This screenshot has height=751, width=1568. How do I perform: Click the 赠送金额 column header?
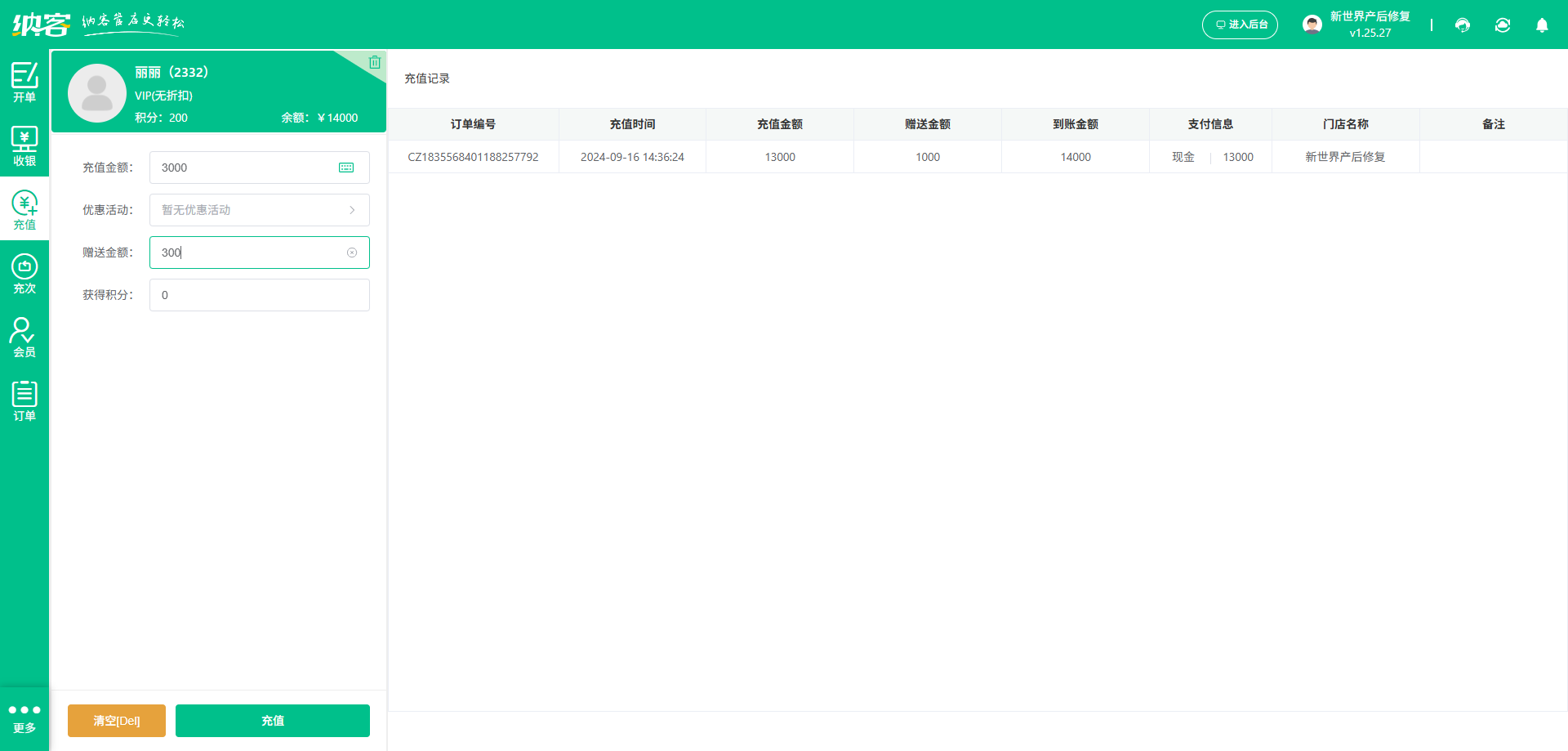point(928,124)
